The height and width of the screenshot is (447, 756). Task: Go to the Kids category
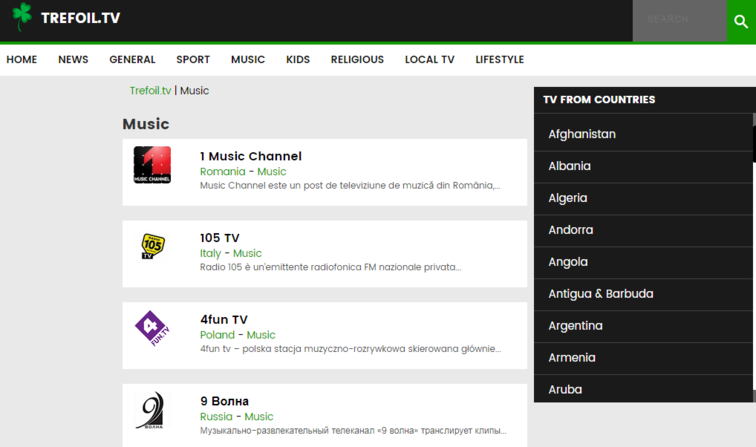298,60
